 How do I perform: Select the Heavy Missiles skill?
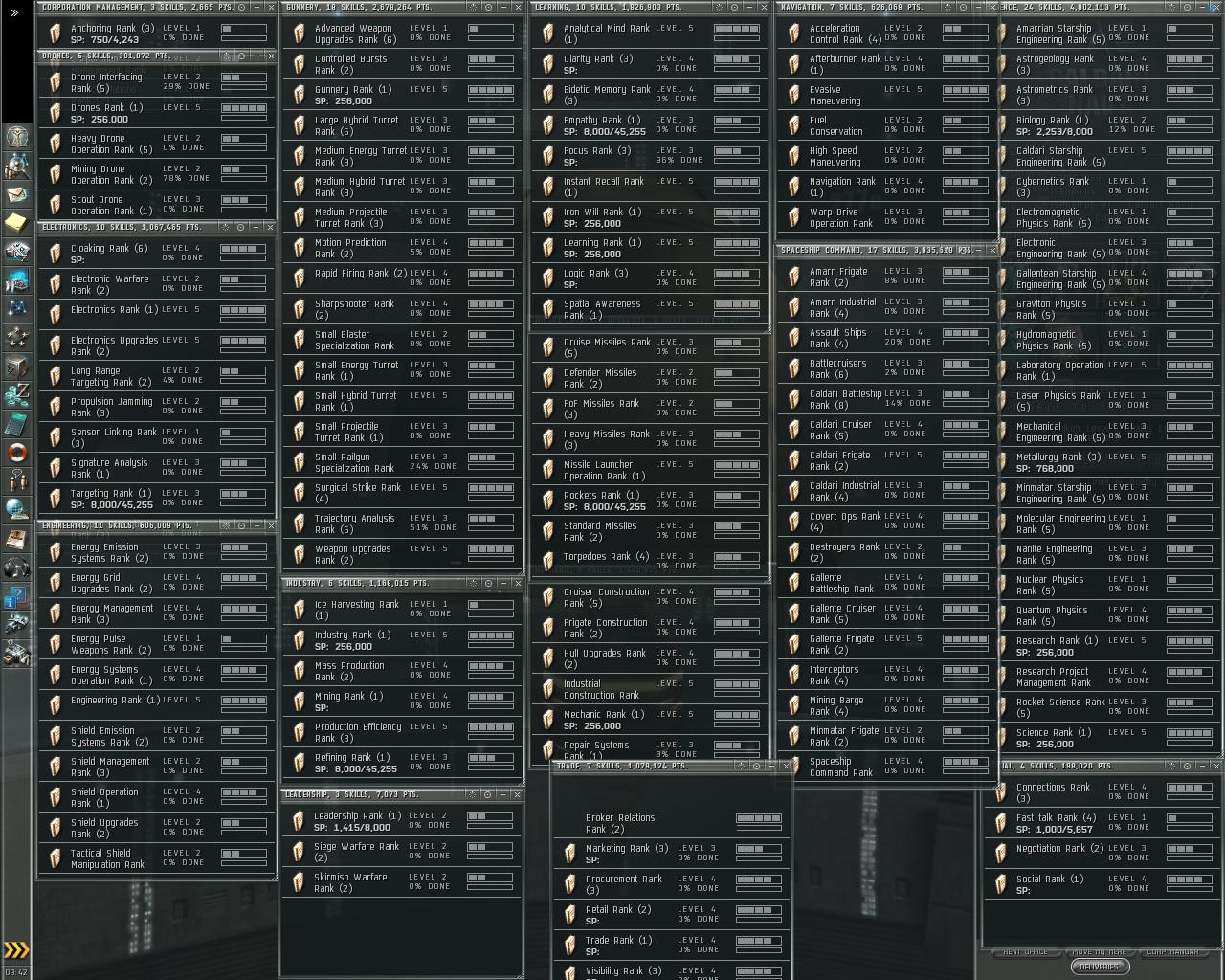coord(650,439)
